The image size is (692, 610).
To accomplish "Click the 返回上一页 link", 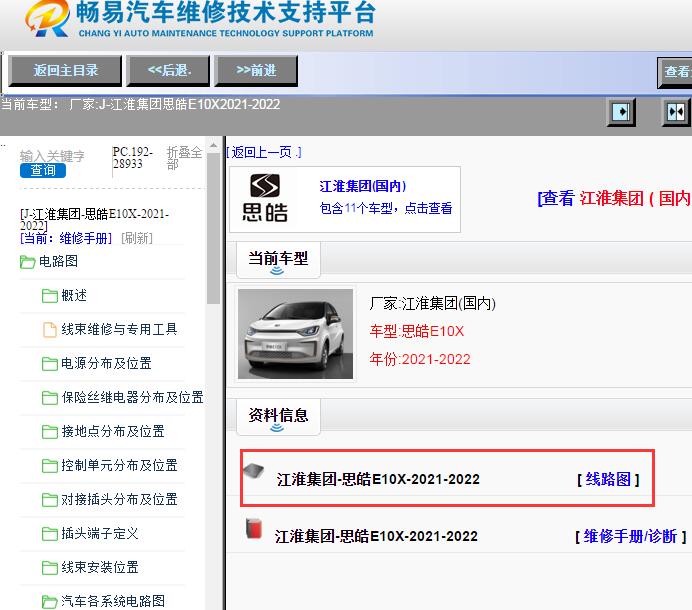I will point(263,152).
